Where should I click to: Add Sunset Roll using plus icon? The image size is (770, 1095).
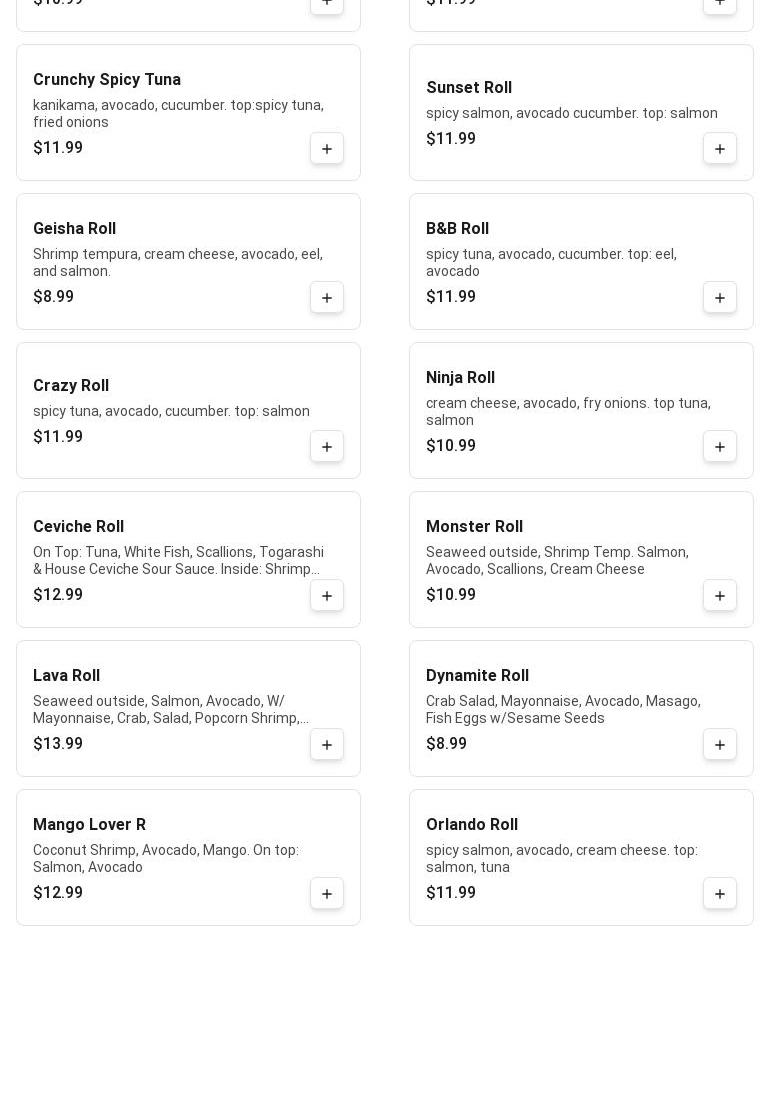coord(720,149)
